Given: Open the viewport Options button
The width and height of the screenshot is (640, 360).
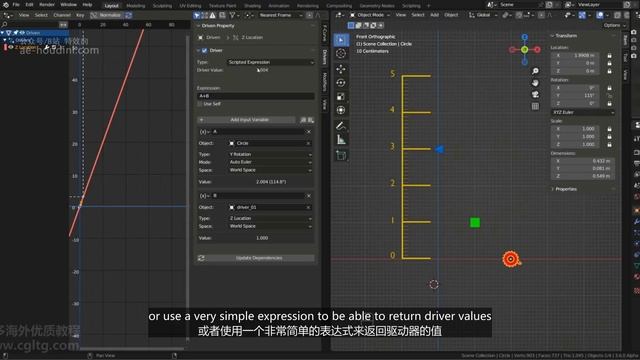Looking at the screenshot, I should point(614,25).
